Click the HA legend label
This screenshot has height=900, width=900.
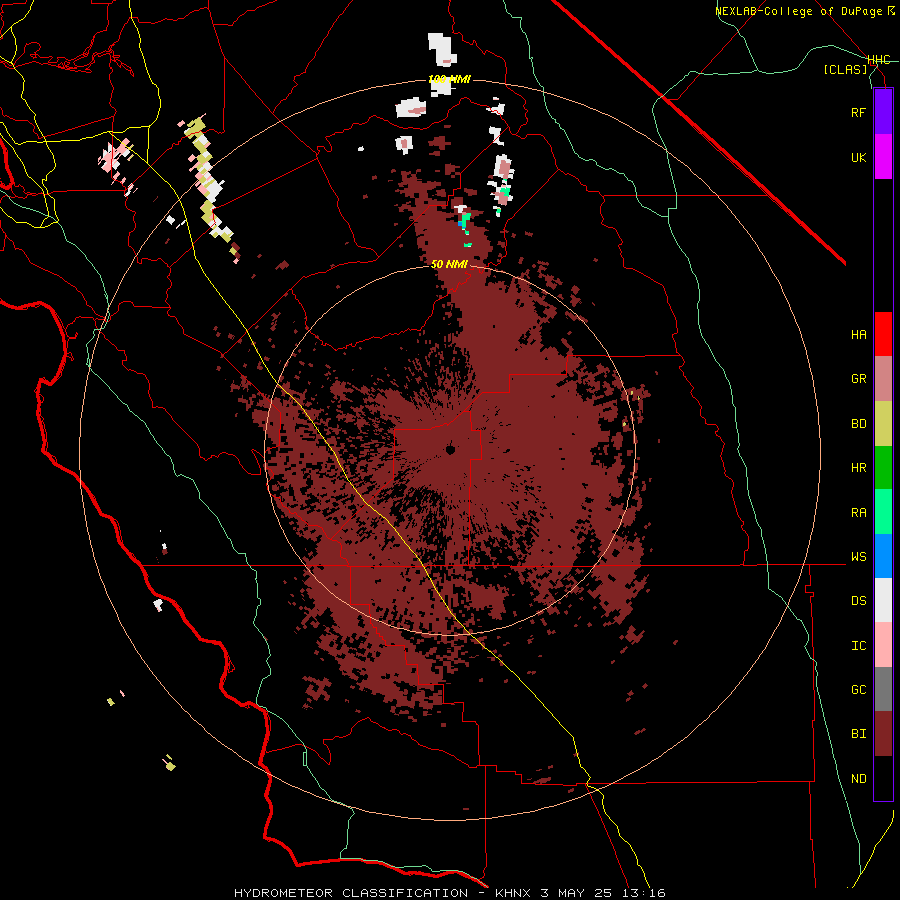pyautogui.click(x=858, y=334)
